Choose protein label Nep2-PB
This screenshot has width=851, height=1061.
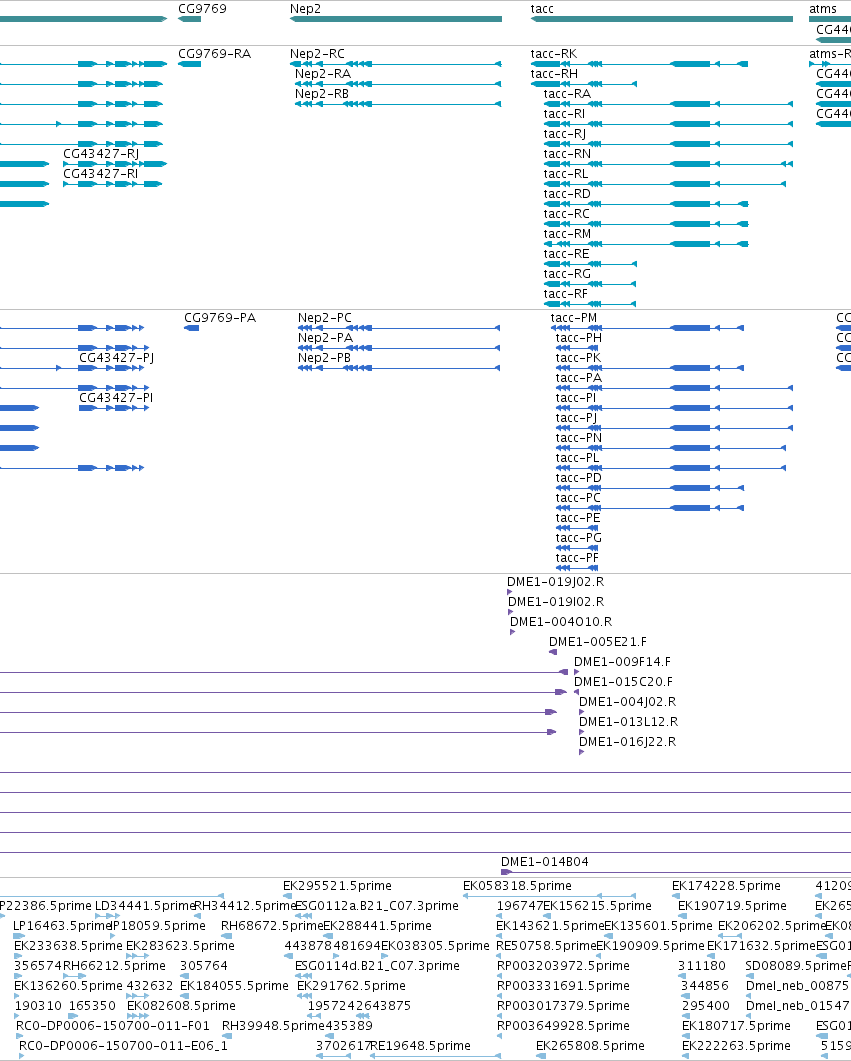(x=324, y=357)
